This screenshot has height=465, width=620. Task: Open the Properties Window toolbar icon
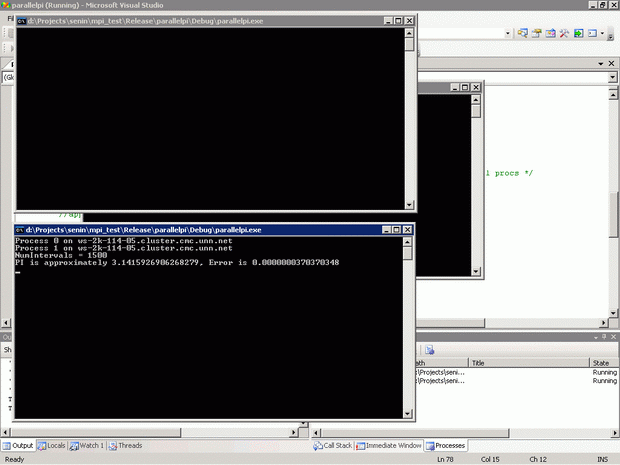pyautogui.click(x=537, y=33)
